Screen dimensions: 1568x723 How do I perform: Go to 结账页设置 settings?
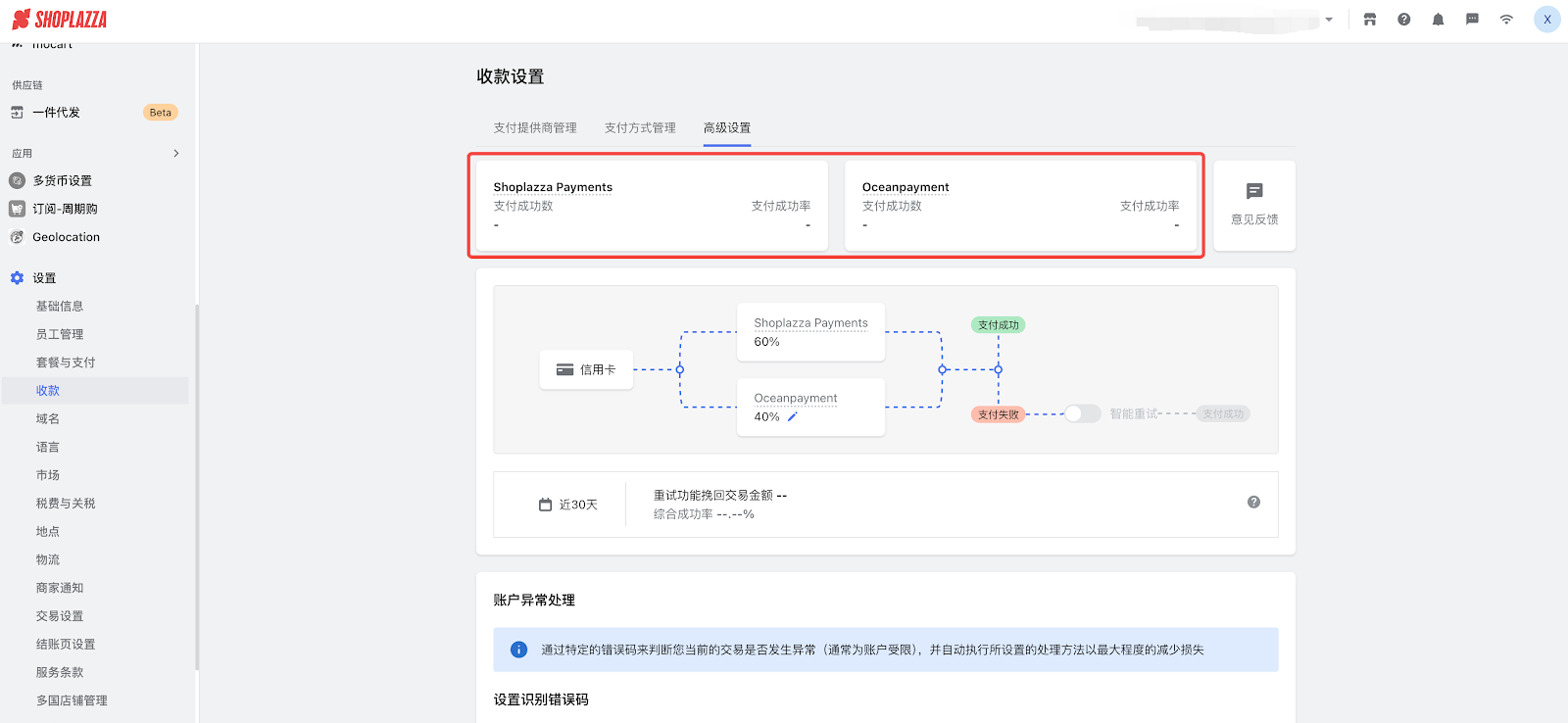(66, 645)
